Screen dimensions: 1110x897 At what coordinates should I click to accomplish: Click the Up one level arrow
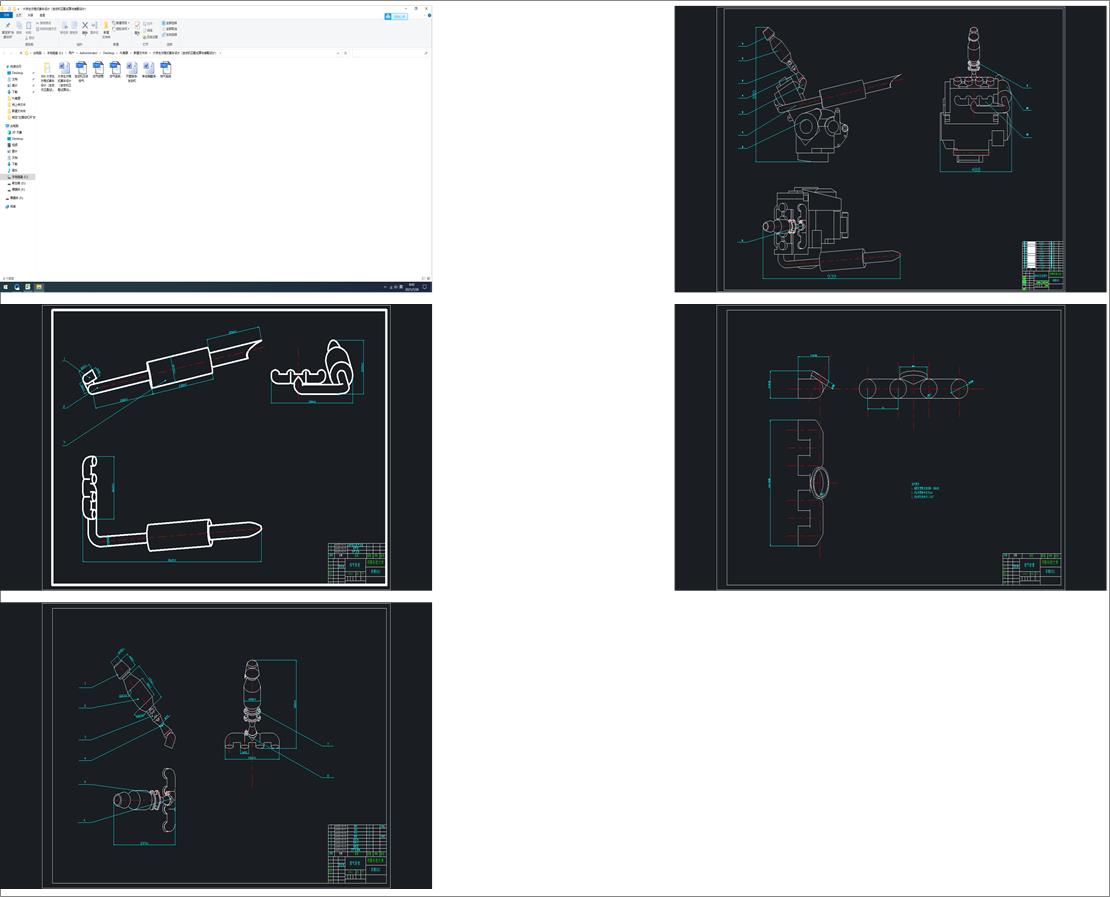click(x=21, y=53)
